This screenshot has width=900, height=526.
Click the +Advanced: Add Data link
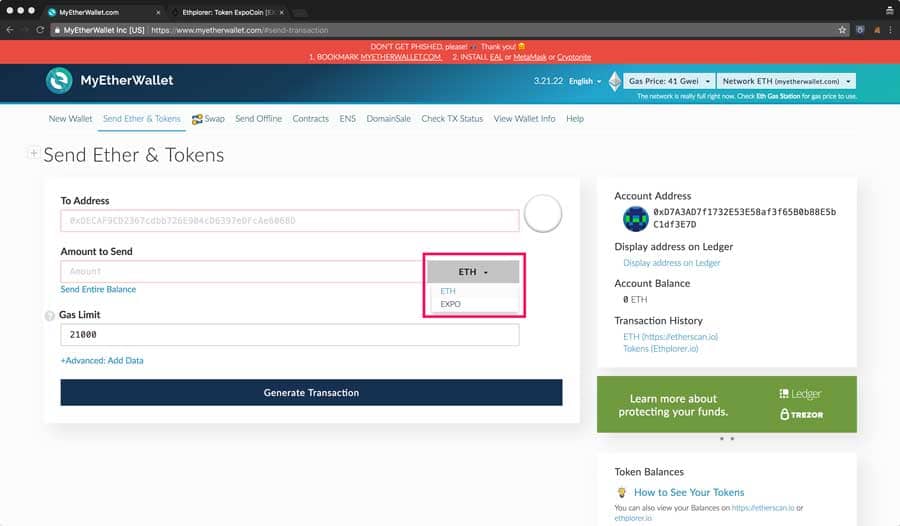[x=102, y=361]
